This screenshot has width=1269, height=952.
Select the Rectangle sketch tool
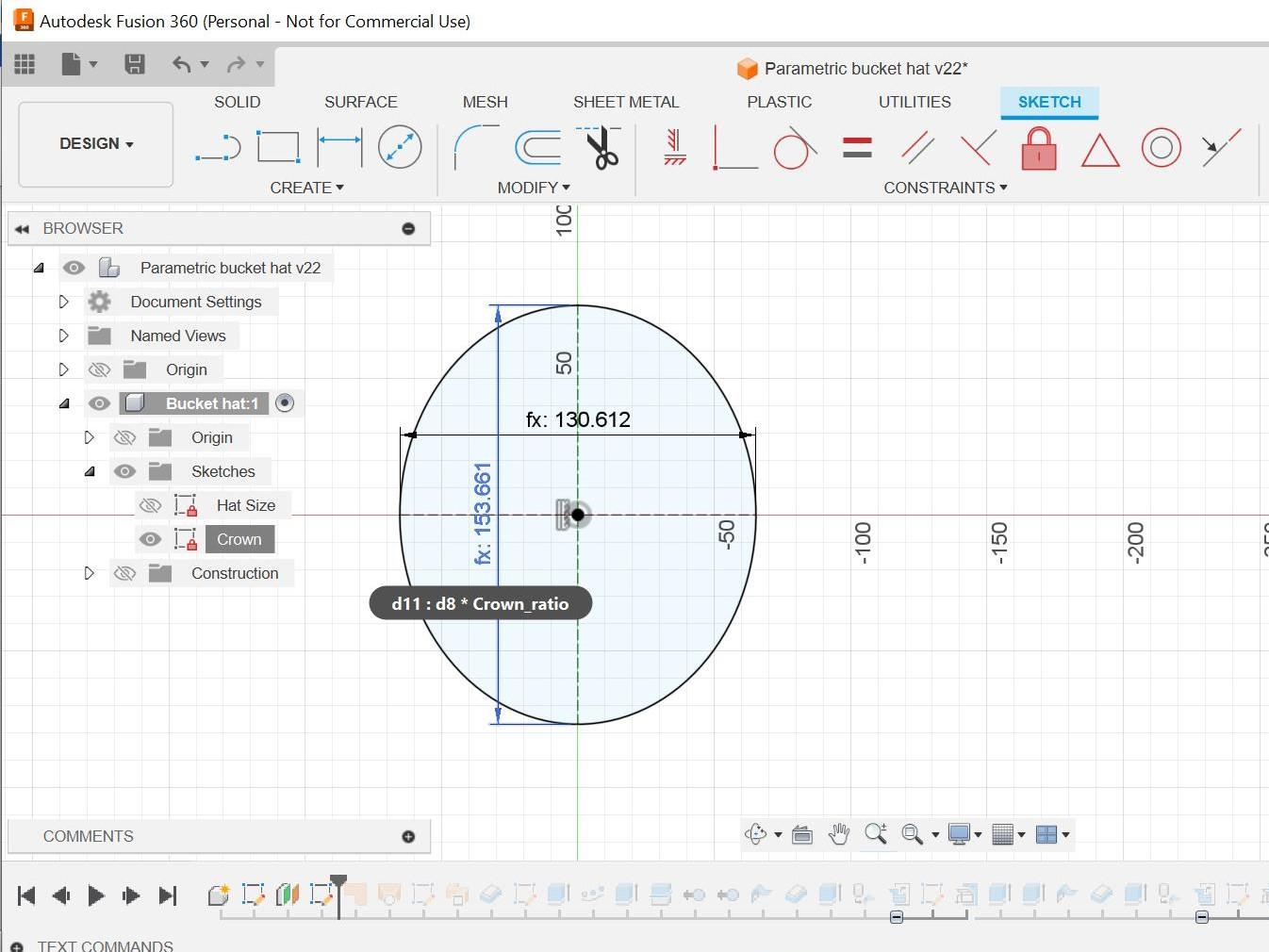point(278,147)
